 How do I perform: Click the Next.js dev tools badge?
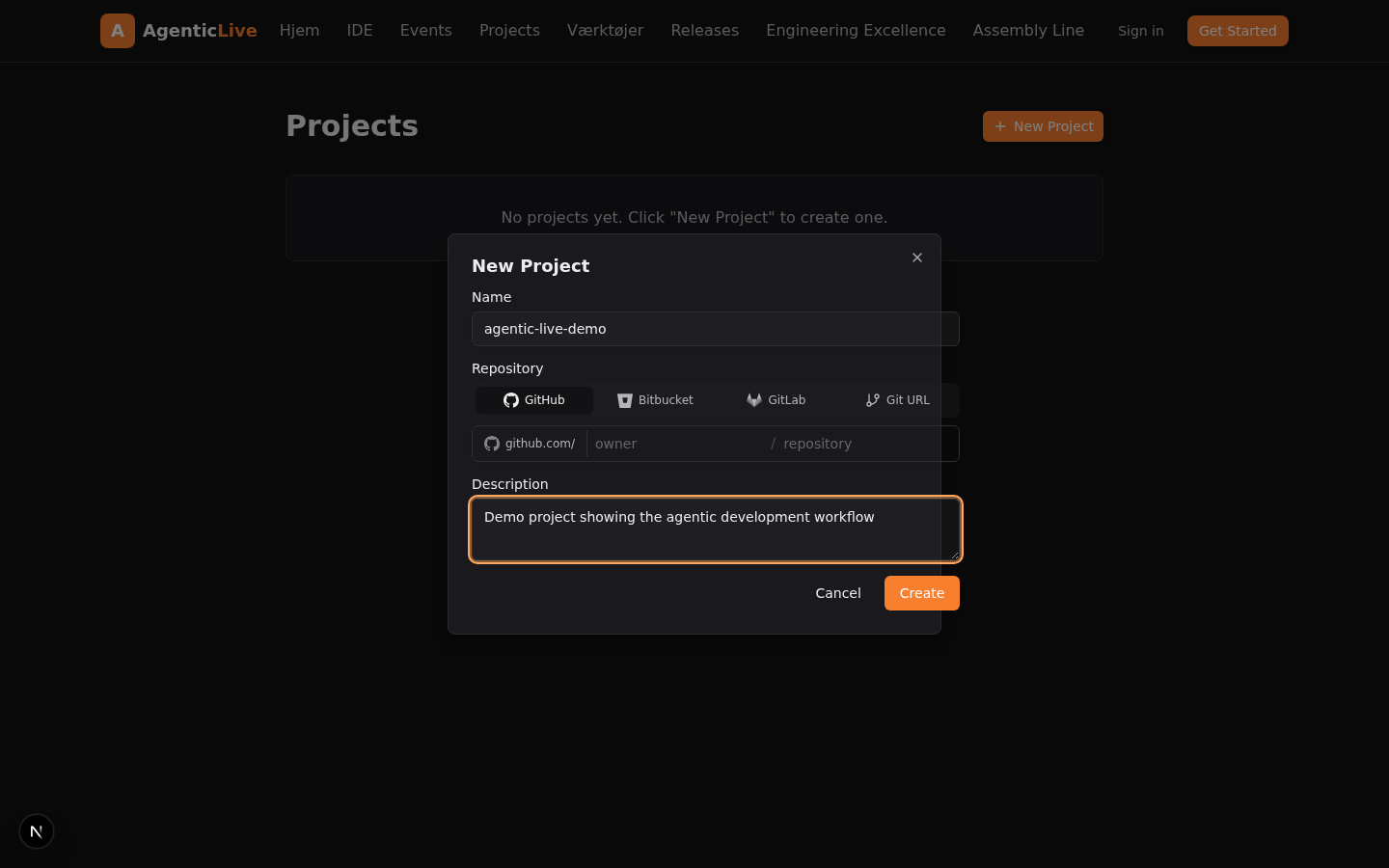click(x=37, y=831)
